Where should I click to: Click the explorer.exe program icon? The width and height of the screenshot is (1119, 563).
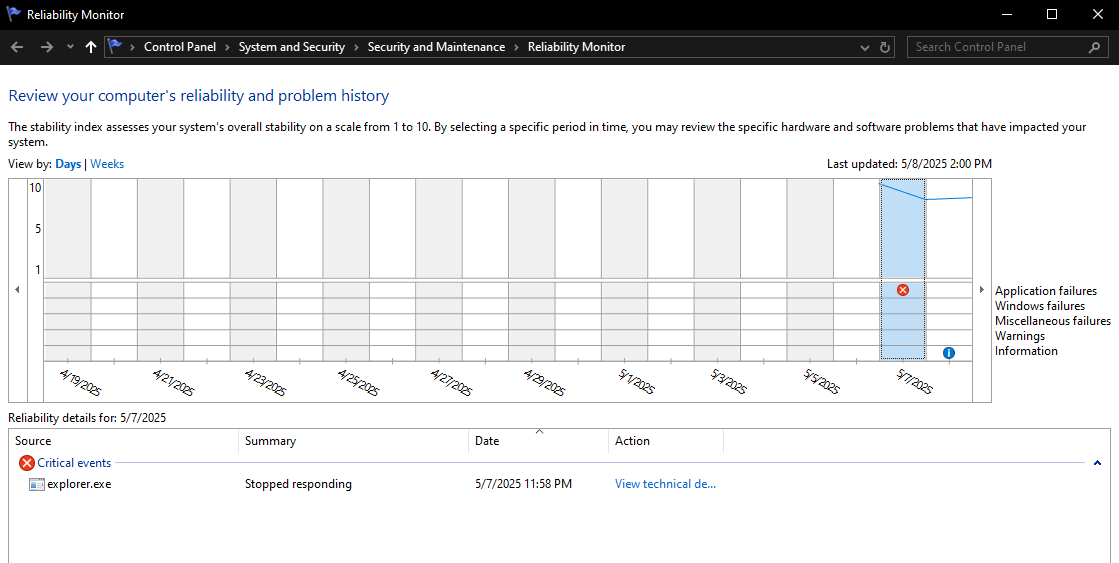tap(36, 485)
